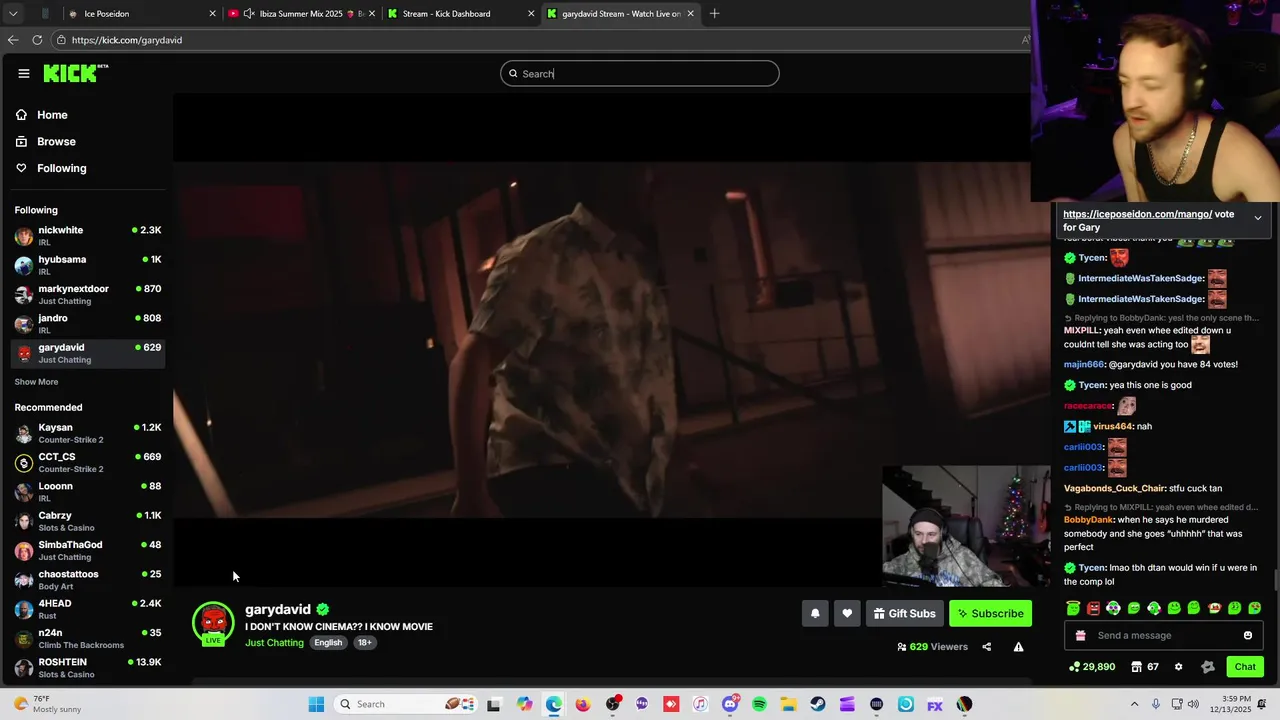Focus the Kick search box

[640, 73]
